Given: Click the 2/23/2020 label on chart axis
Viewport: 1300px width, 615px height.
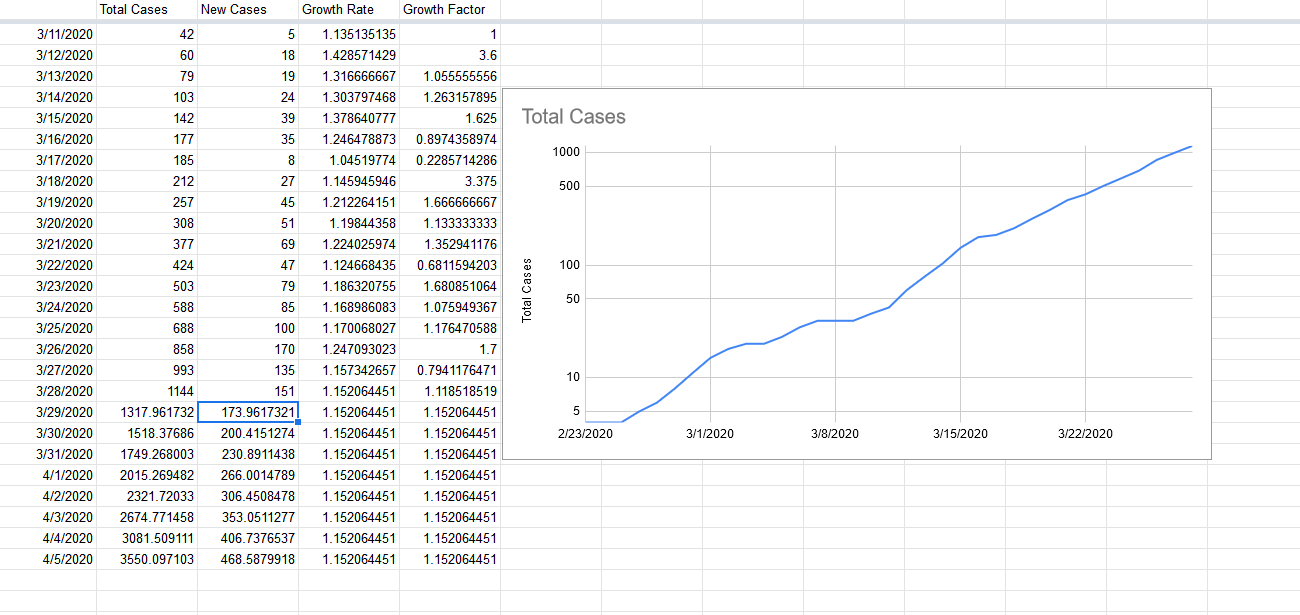Looking at the screenshot, I should click(585, 434).
